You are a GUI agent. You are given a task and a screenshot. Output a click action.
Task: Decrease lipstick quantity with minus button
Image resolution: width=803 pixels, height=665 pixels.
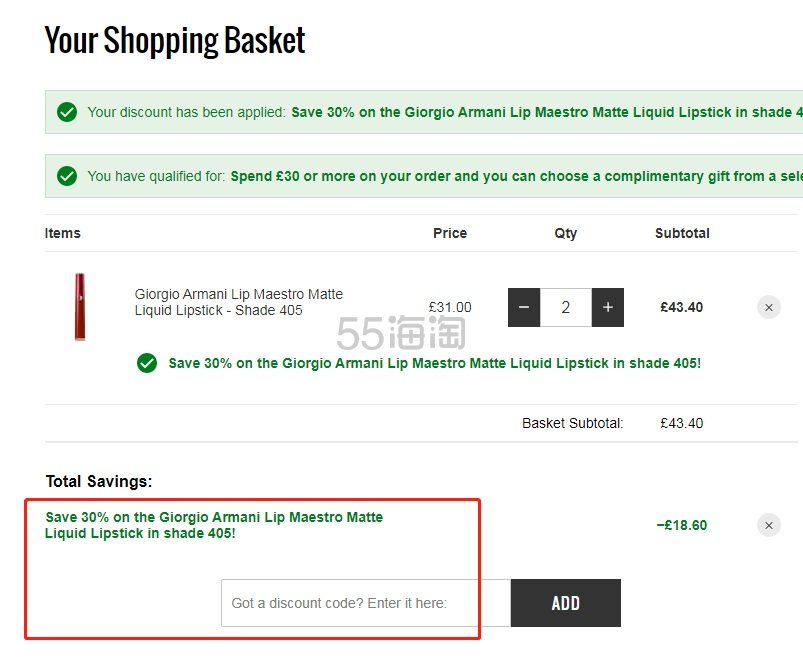pyautogui.click(x=524, y=307)
